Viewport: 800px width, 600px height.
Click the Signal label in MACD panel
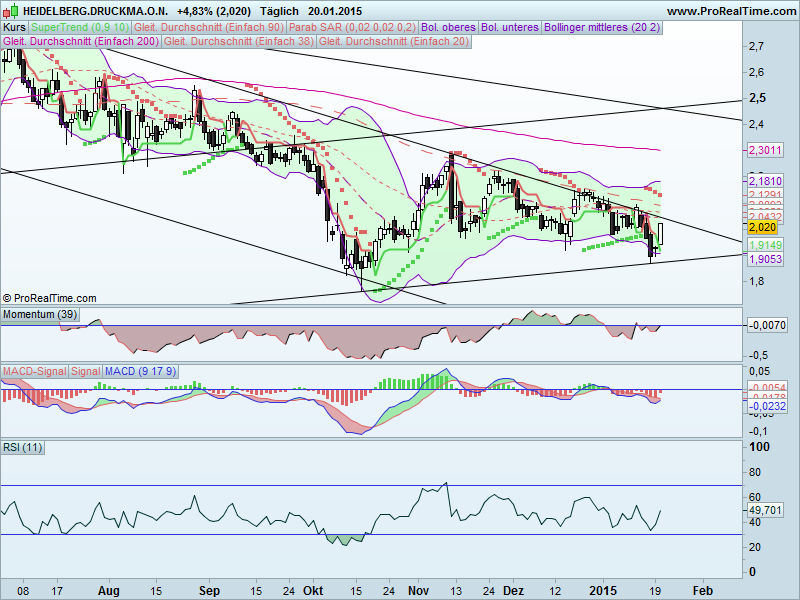(85, 371)
